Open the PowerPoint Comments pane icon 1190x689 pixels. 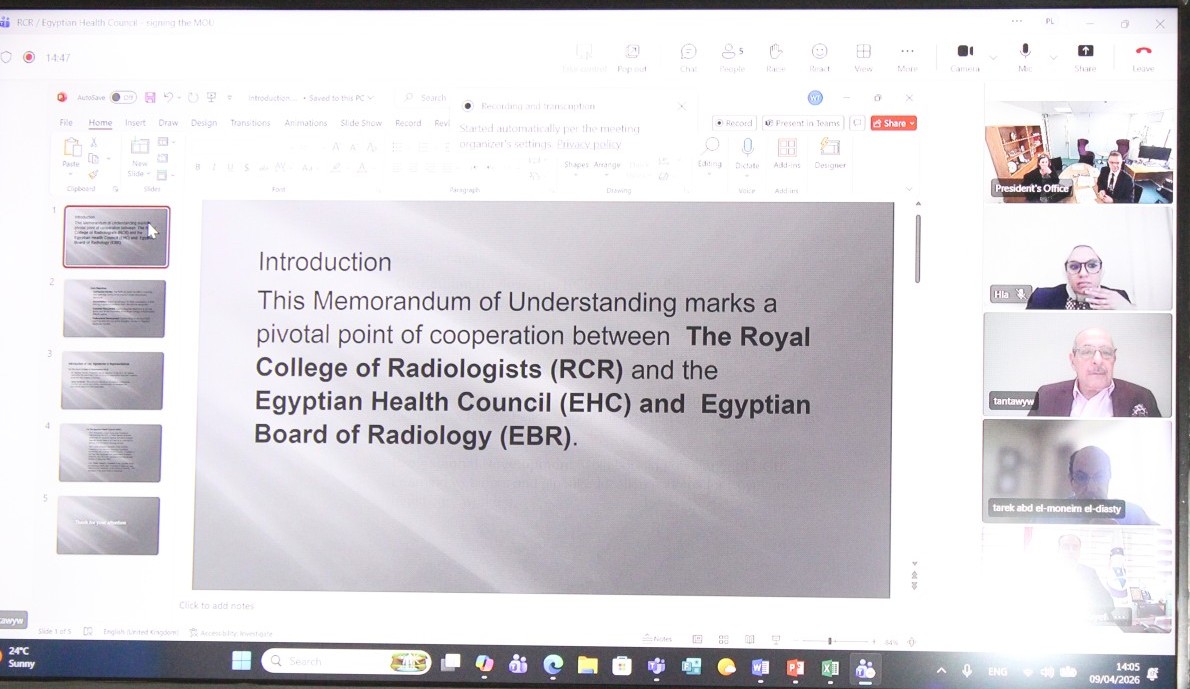point(857,123)
